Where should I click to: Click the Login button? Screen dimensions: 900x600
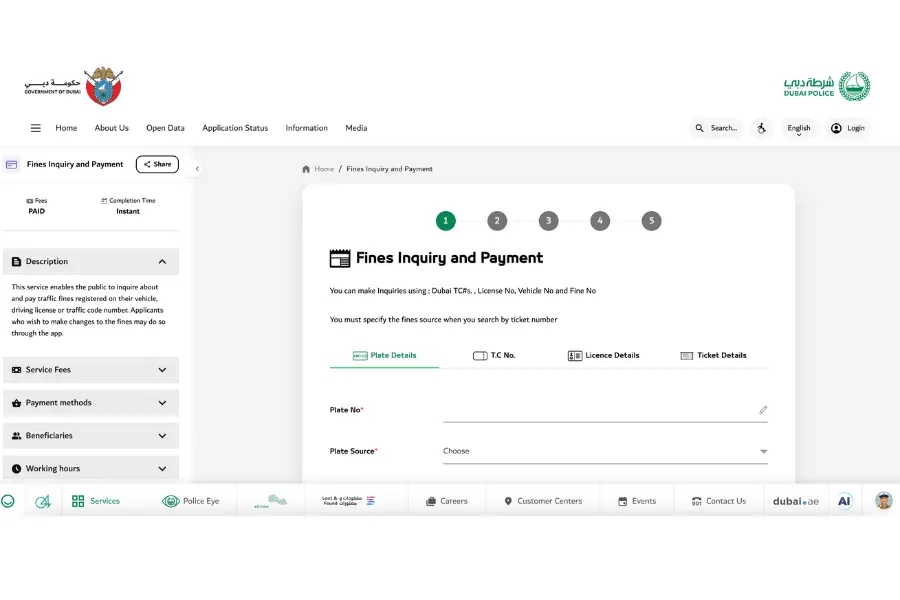[x=848, y=128]
